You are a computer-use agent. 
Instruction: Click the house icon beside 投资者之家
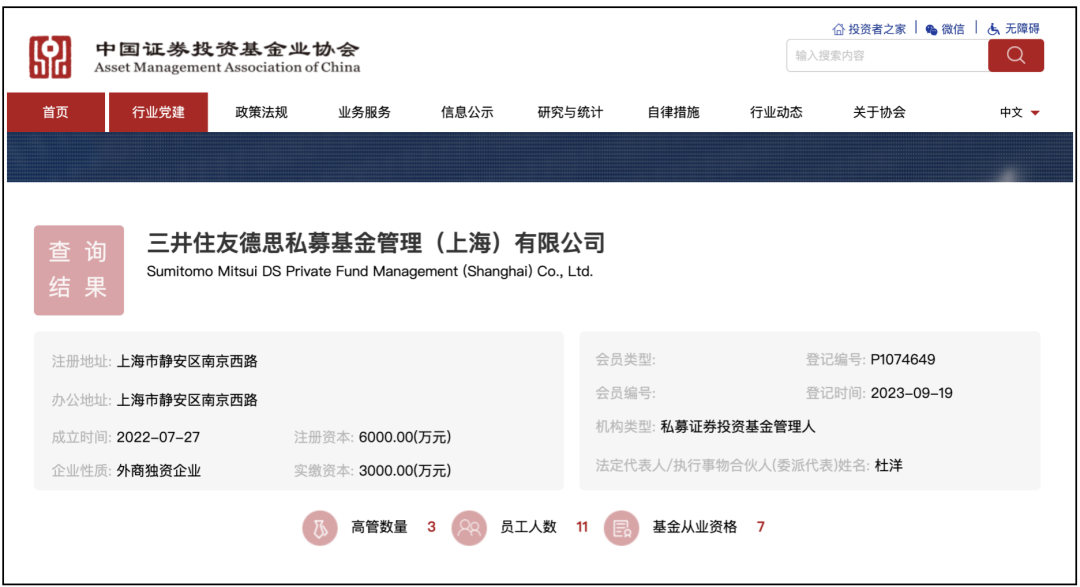(838, 29)
